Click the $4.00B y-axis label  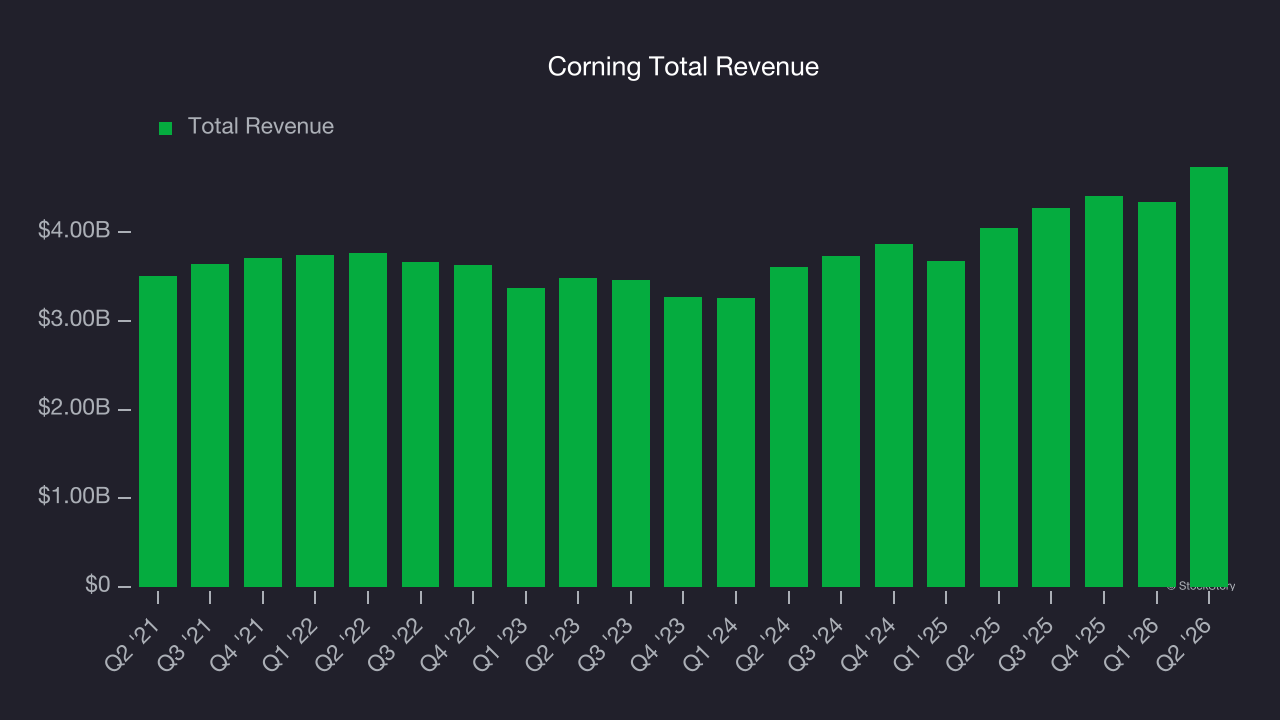point(74,231)
